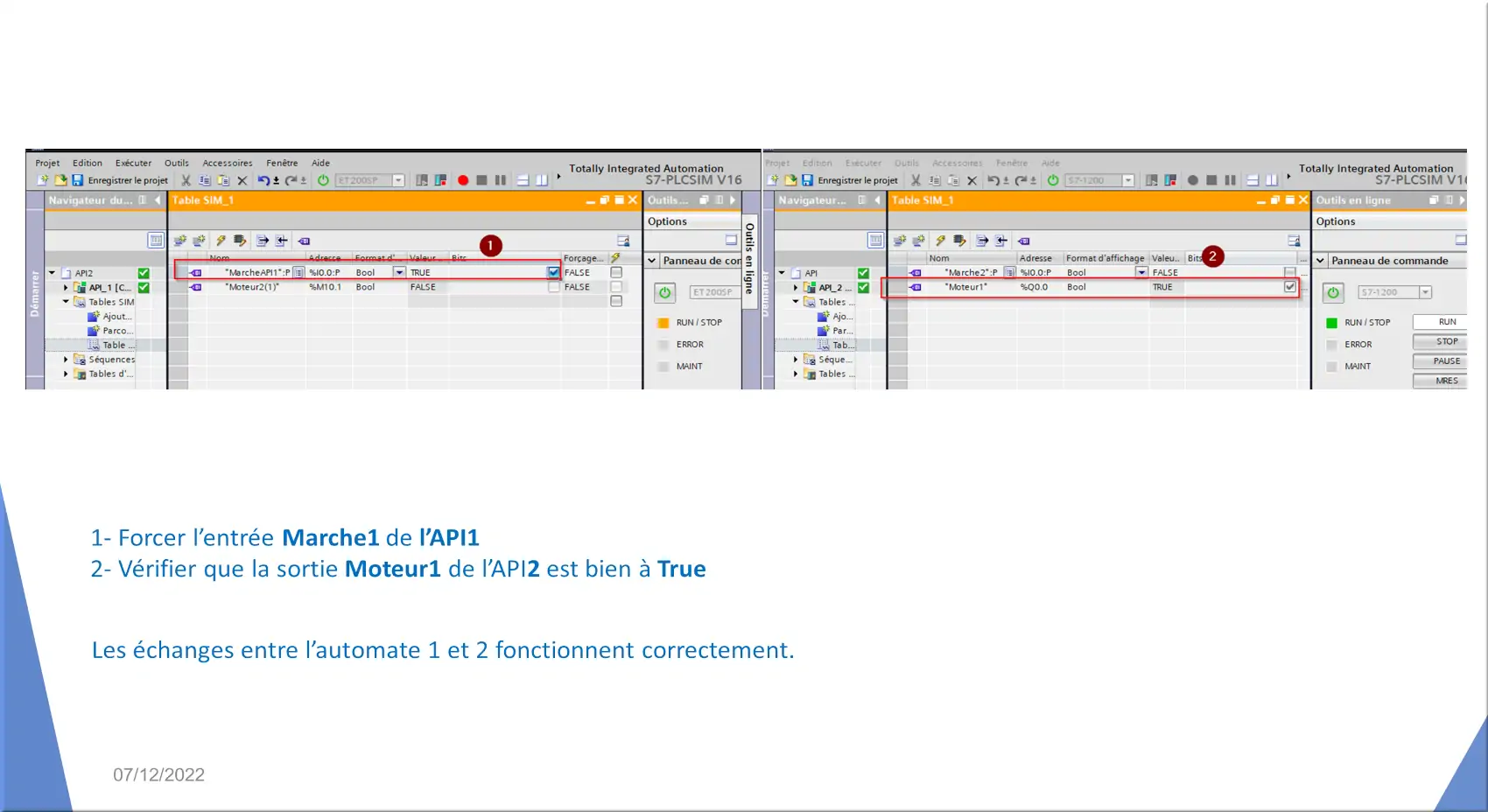Click the open project icon in S7-1200 window
Viewport: 1488px width, 812px height.
coord(790,180)
